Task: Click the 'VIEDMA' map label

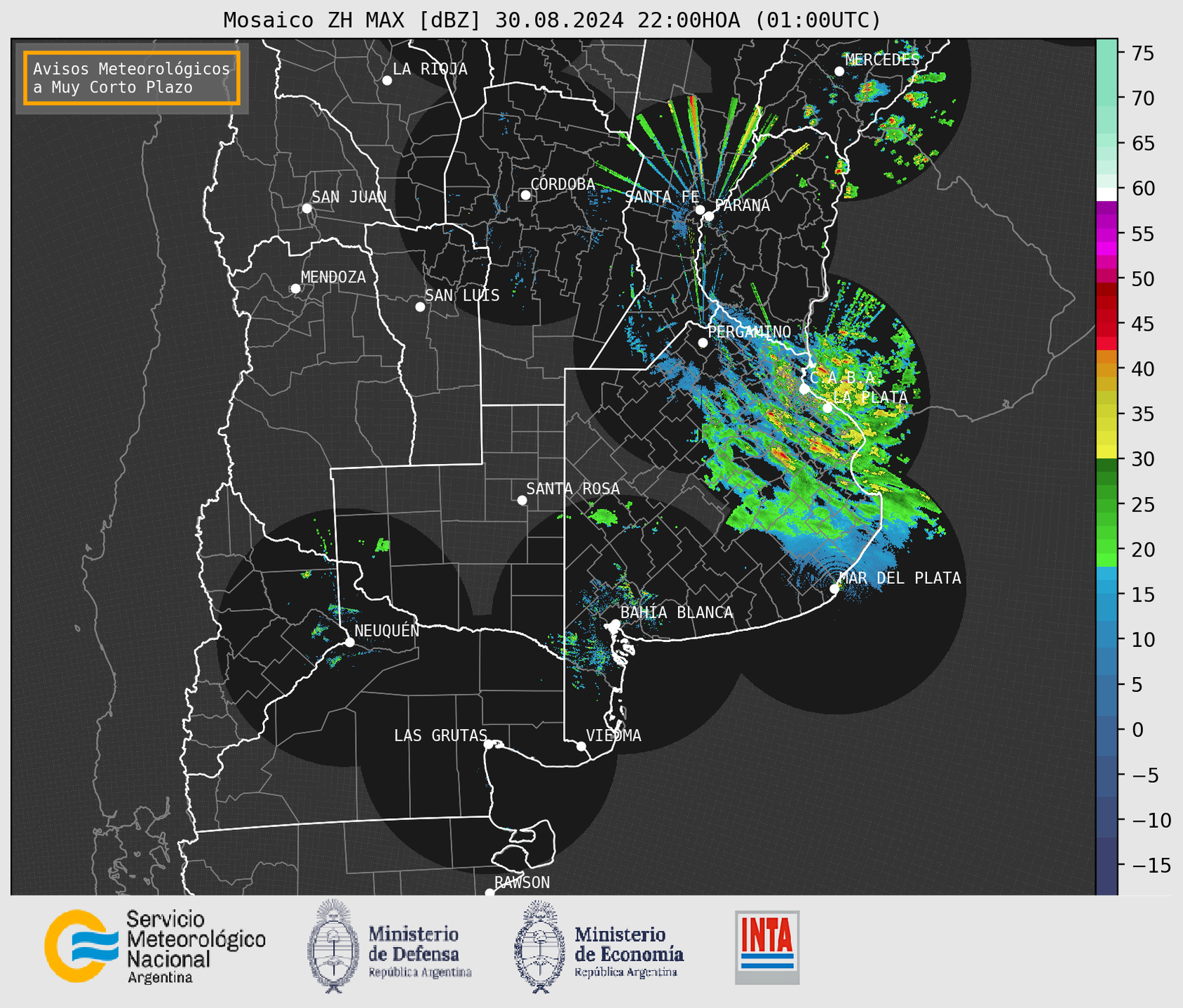Action: pos(614,736)
